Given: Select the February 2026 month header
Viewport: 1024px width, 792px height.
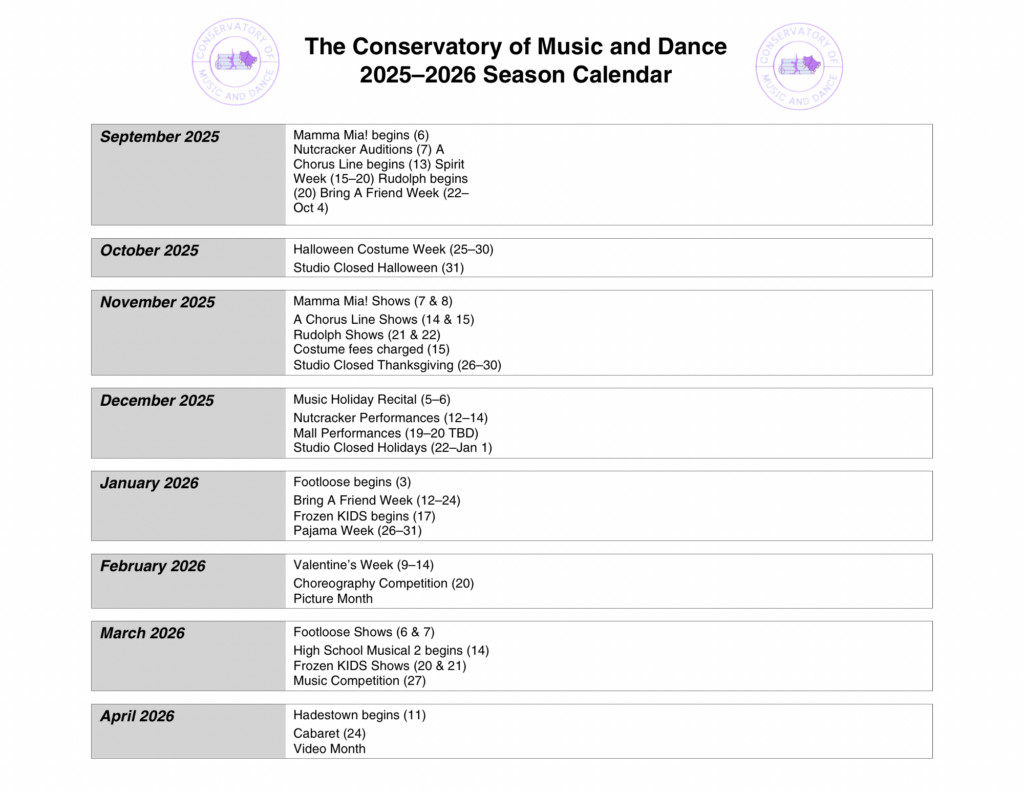Looking at the screenshot, I should point(153,566).
